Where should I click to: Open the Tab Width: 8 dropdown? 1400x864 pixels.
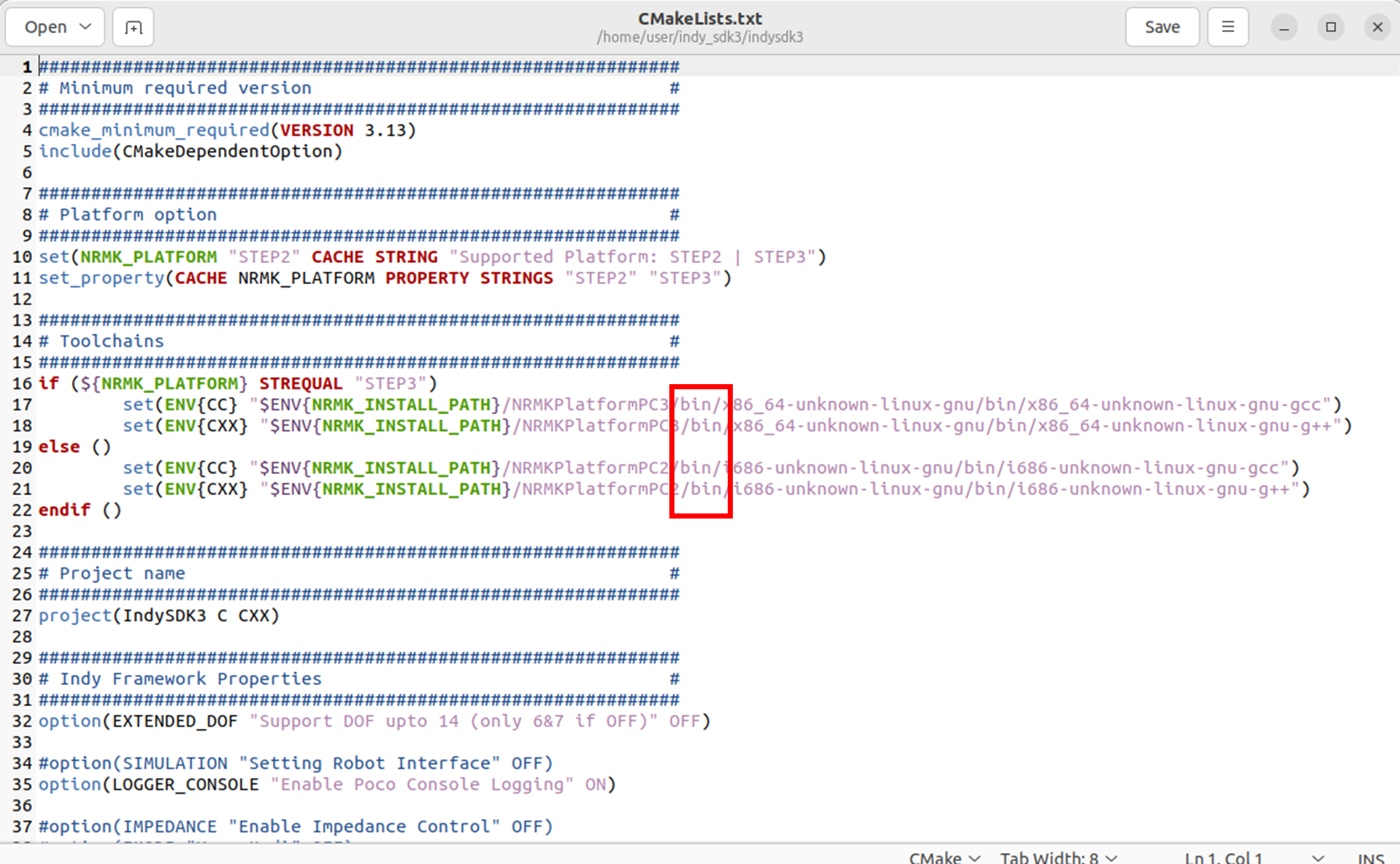(x=1058, y=857)
